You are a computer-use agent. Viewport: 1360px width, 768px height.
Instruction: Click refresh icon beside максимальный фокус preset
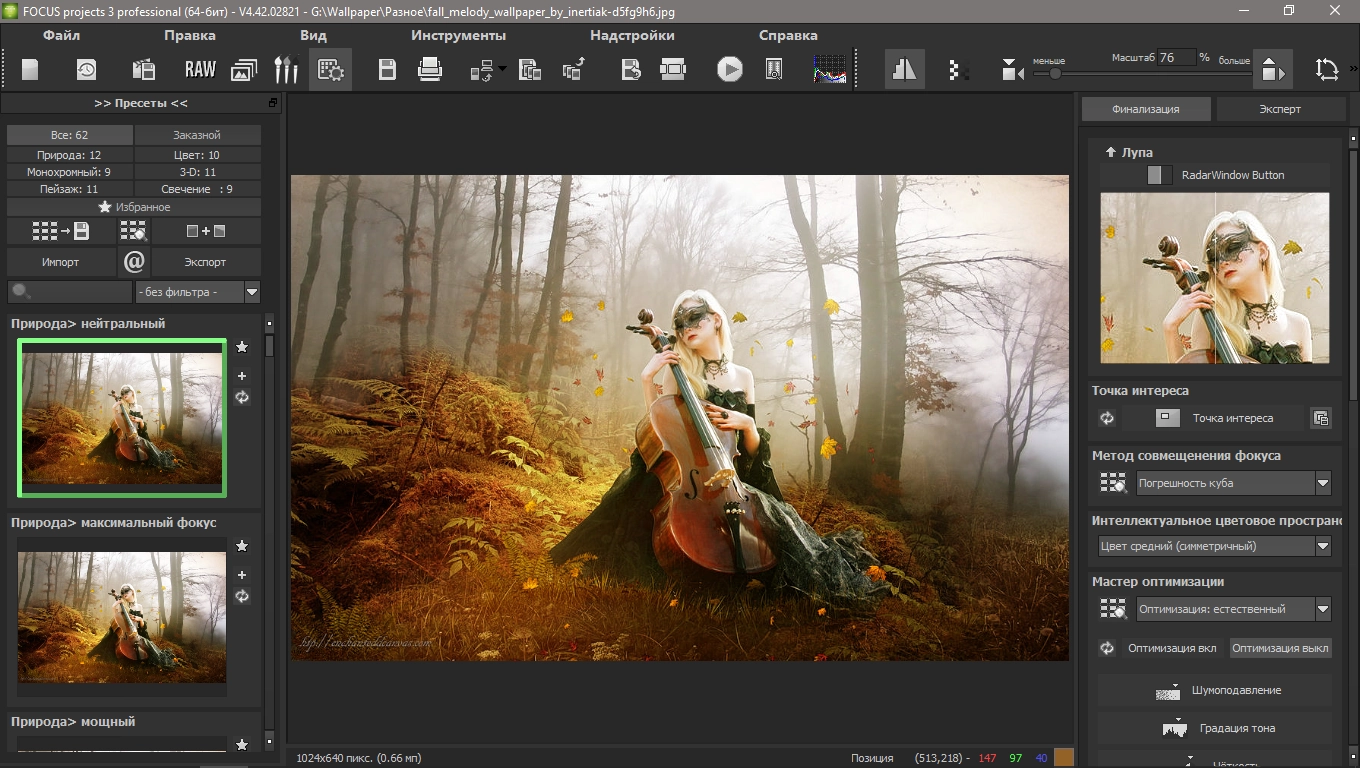[242, 596]
